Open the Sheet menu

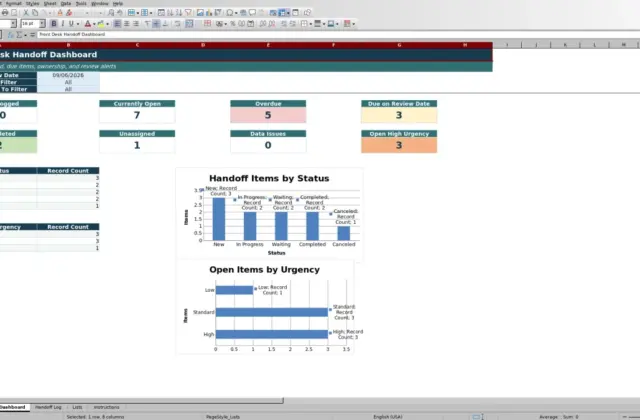tap(50, 3)
